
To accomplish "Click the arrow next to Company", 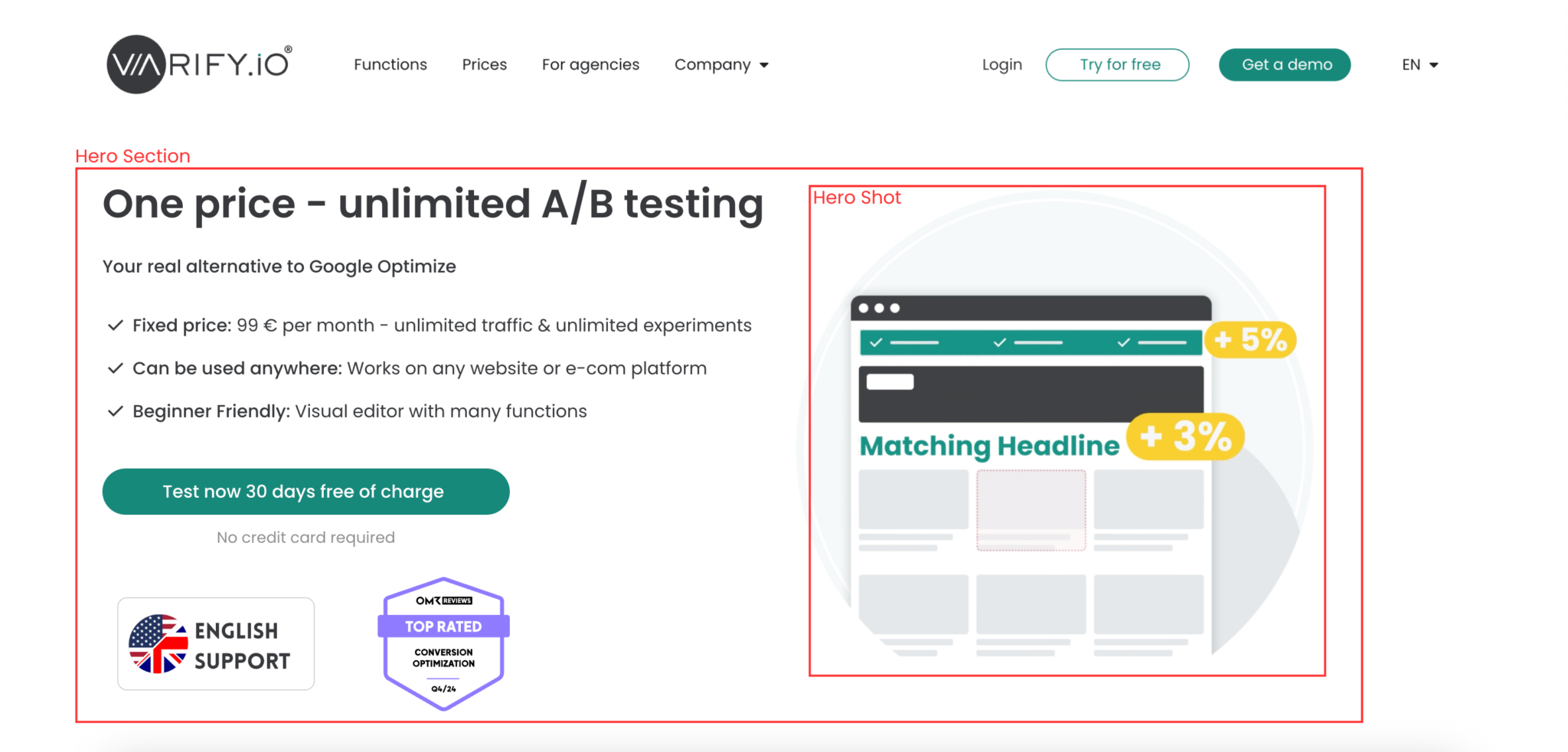I will tap(764, 65).
